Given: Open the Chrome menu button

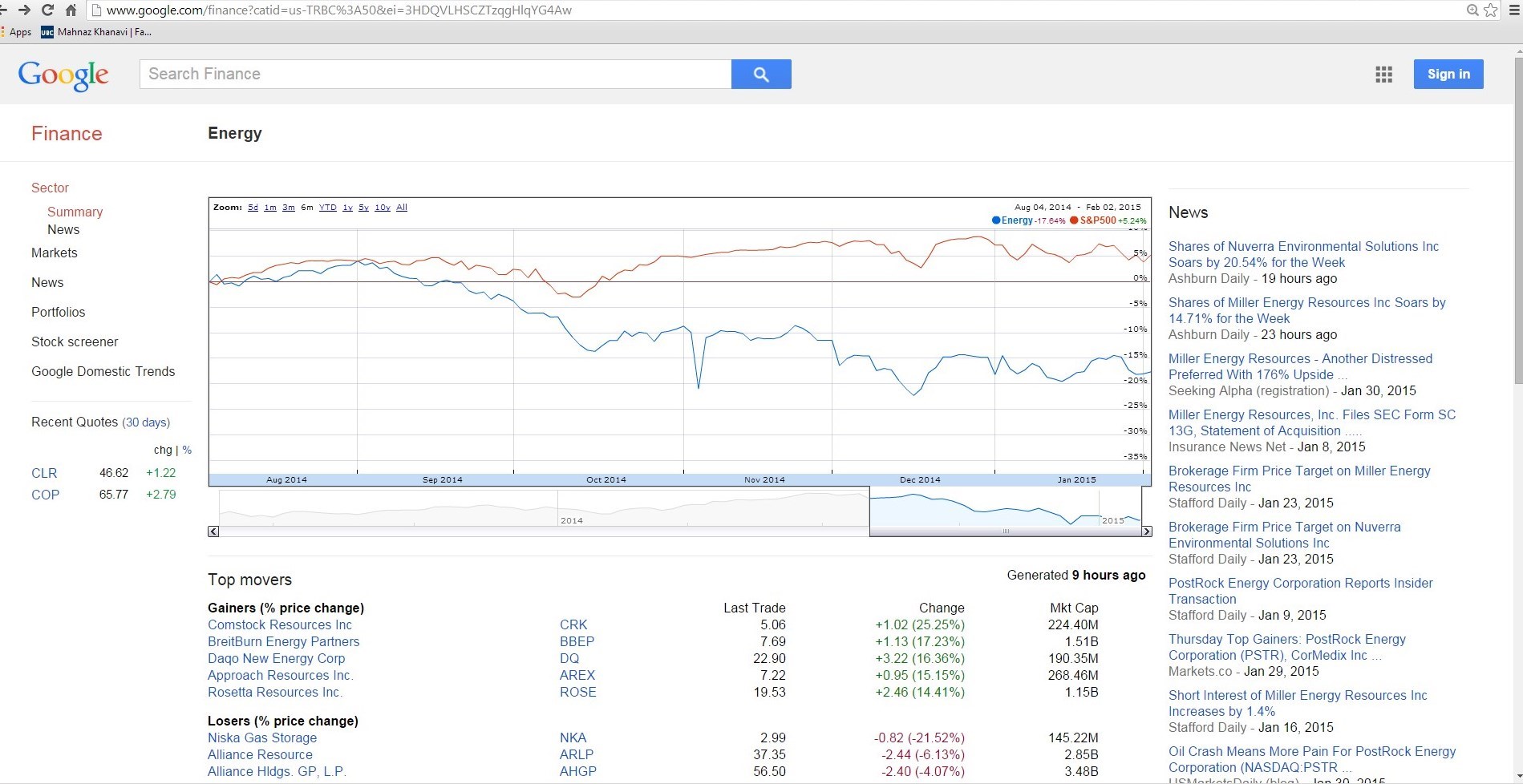Looking at the screenshot, I should coord(1514,10).
